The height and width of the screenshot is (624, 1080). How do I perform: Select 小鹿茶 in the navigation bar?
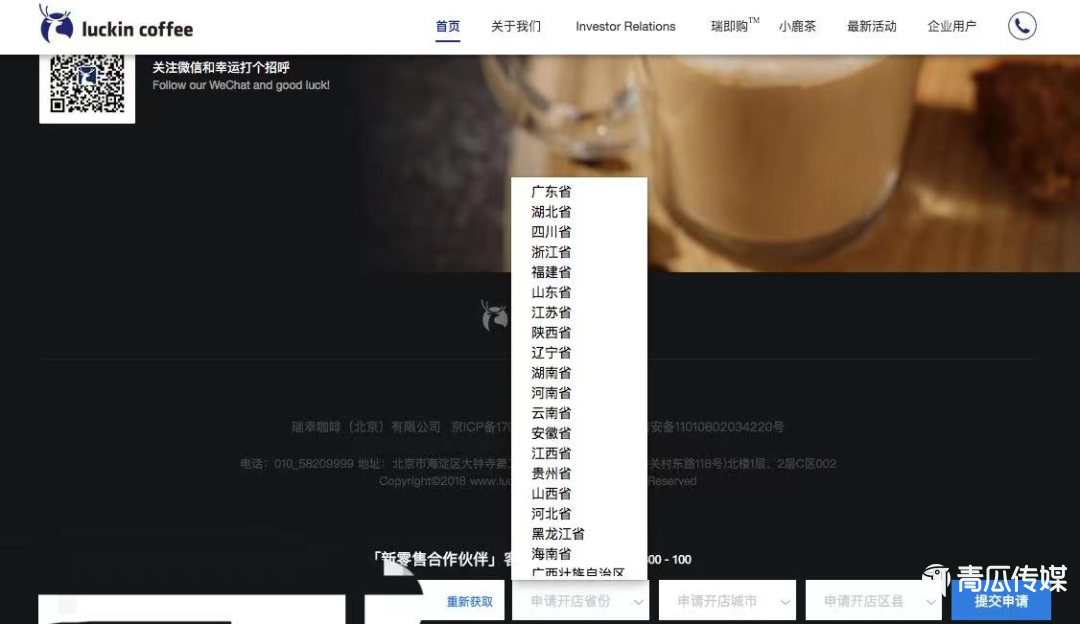[x=797, y=27]
